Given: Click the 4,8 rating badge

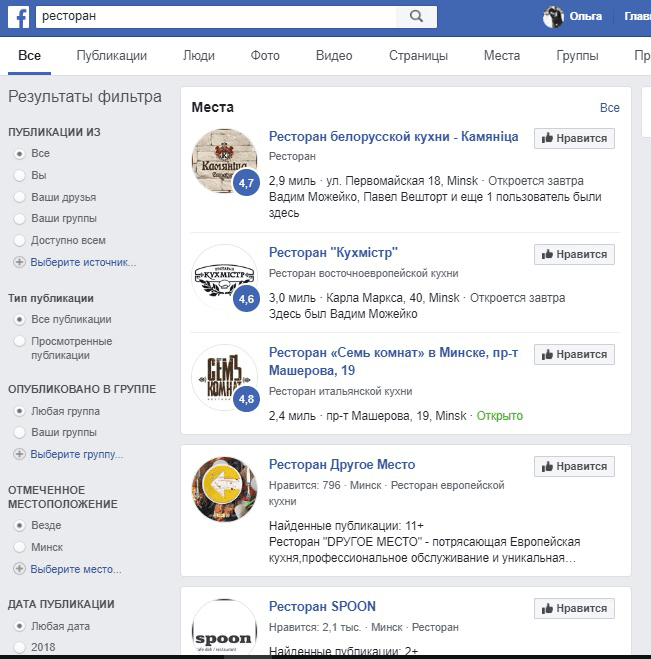Looking at the screenshot, I should (x=246, y=399).
